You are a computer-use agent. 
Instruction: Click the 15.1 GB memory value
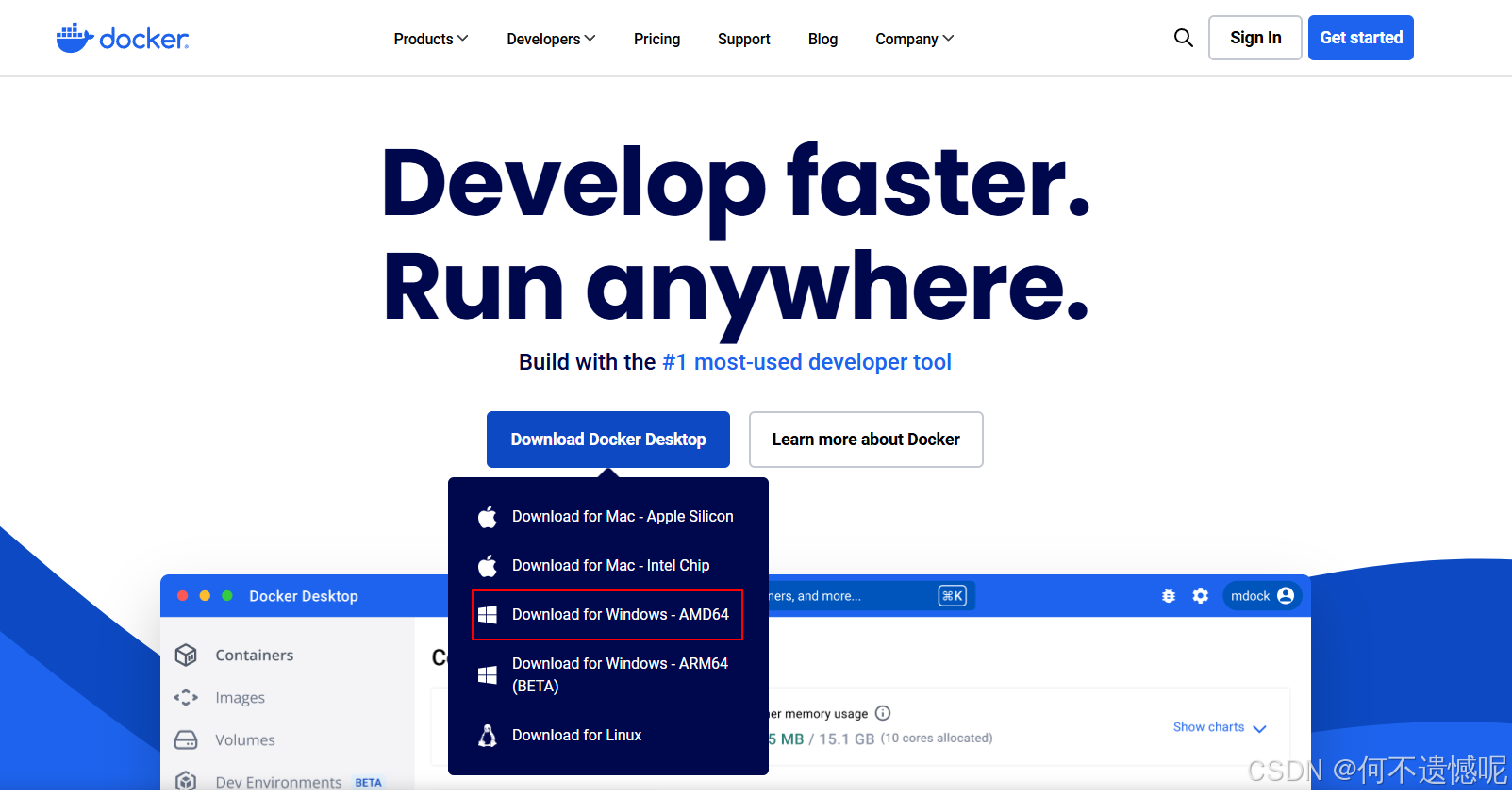tap(846, 739)
